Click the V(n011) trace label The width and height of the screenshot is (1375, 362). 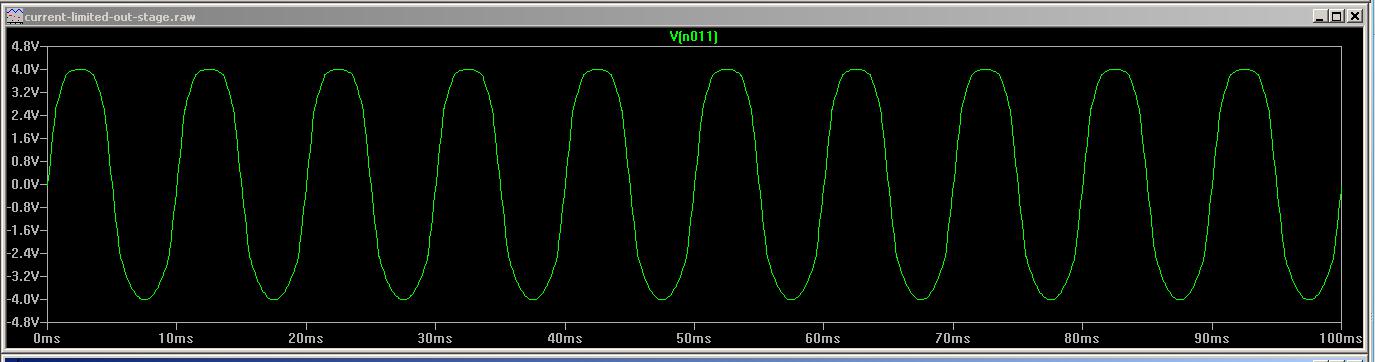tap(694, 37)
